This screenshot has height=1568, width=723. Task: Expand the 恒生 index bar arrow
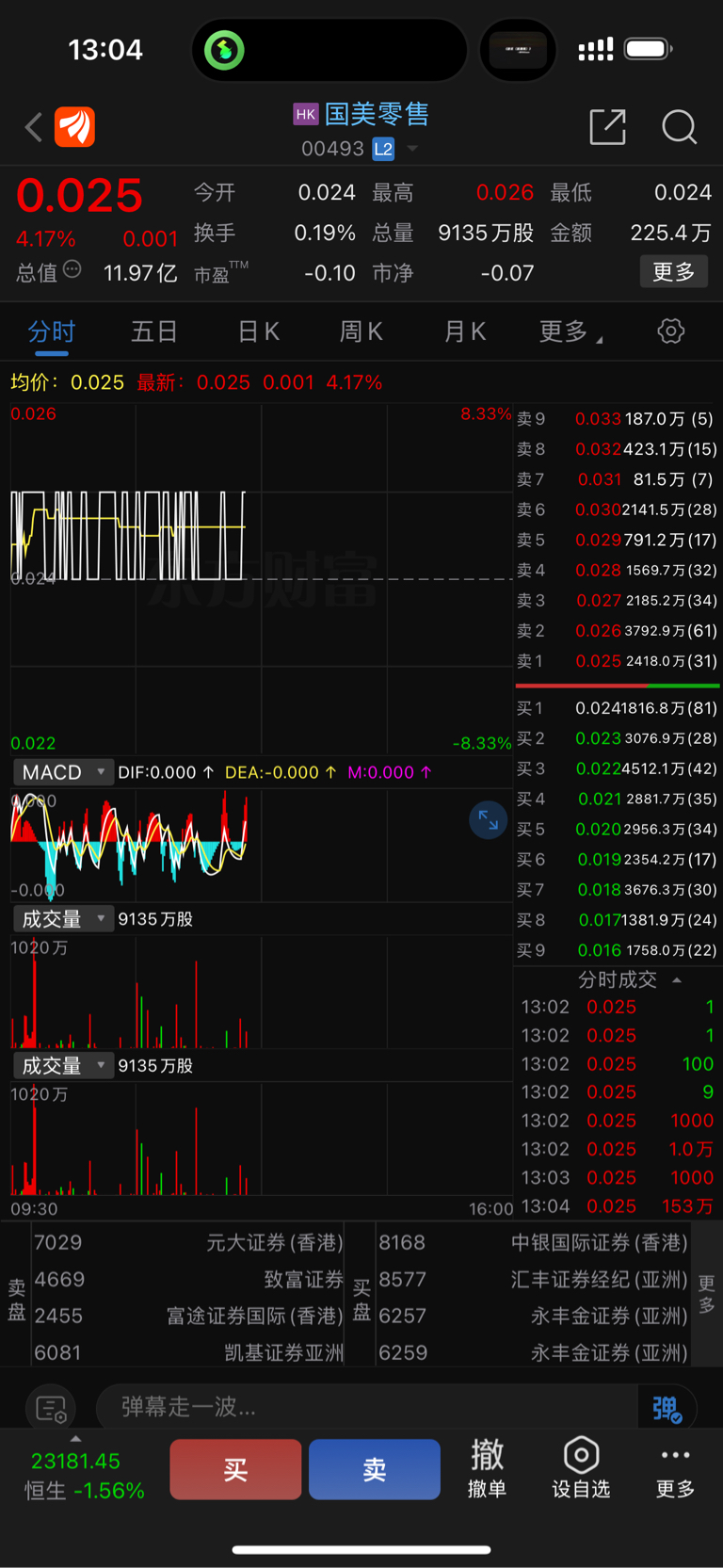pyautogui.click(x=75, y=1439)
